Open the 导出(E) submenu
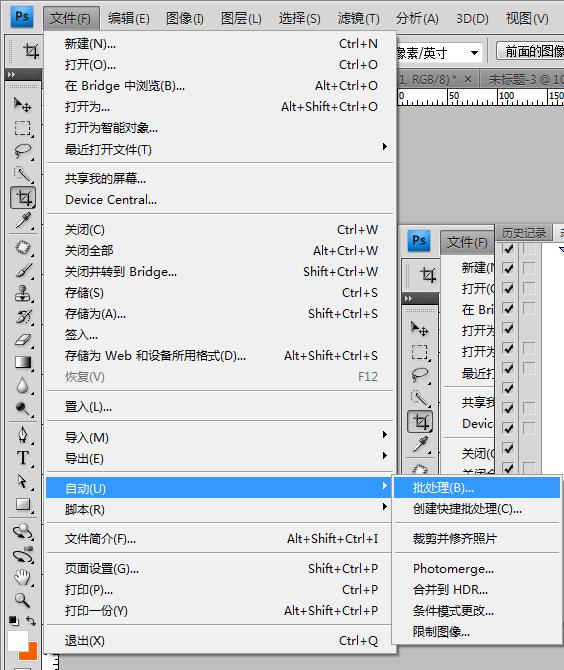564x670 pixels. [x=220, y=458]
